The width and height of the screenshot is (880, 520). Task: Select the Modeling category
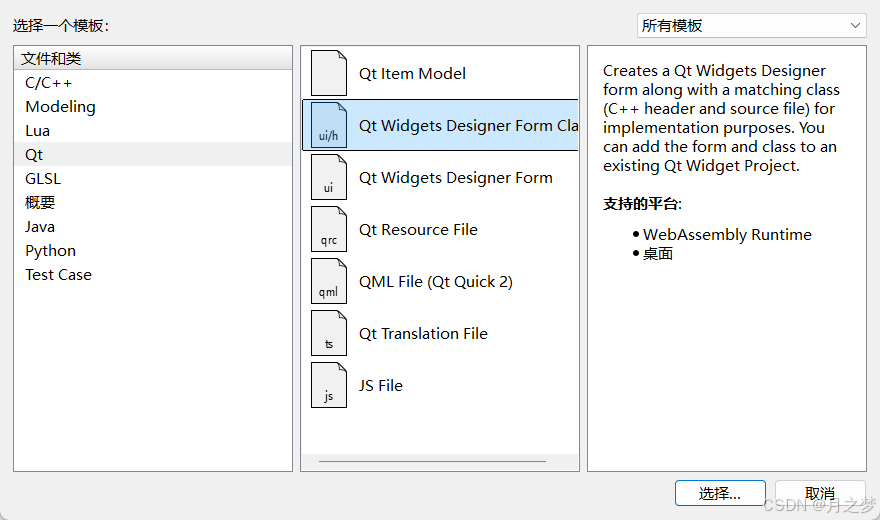153,107
